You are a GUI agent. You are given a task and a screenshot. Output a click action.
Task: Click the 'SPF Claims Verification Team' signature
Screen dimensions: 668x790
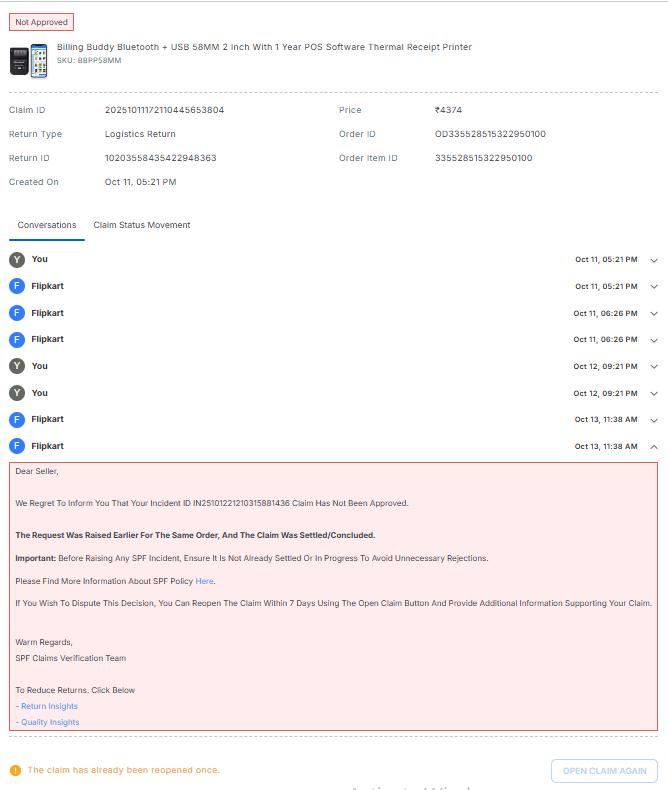[x=71, y=658]
